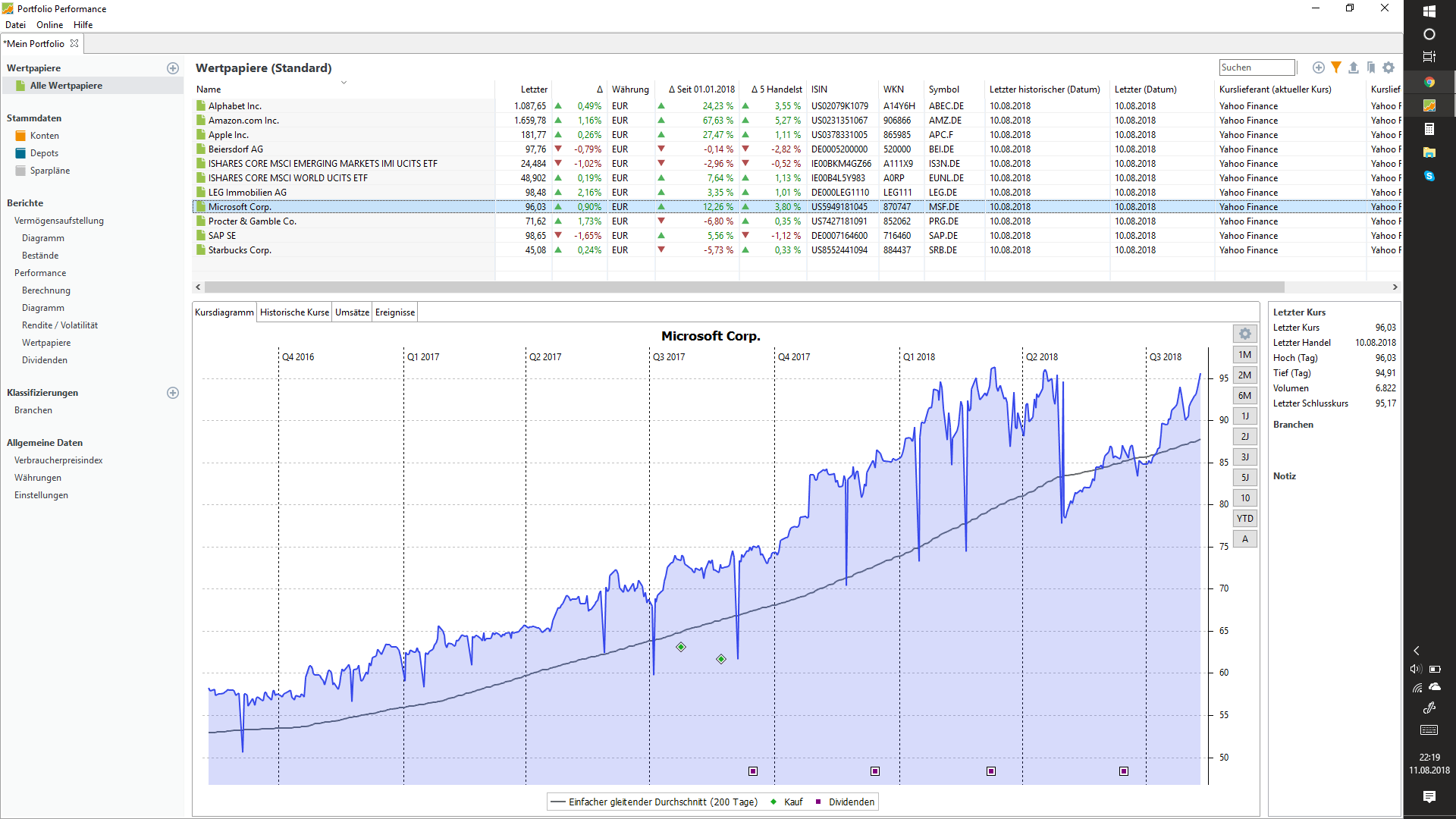1456x819 pixels.
Task: Click the sort indicator above the Name column
Action: 344,82
